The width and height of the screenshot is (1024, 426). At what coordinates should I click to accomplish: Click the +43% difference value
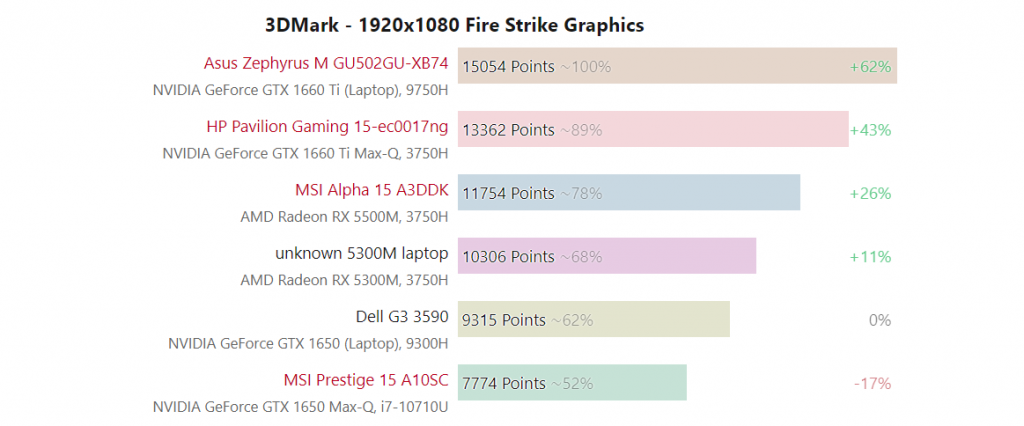[870, 130]
